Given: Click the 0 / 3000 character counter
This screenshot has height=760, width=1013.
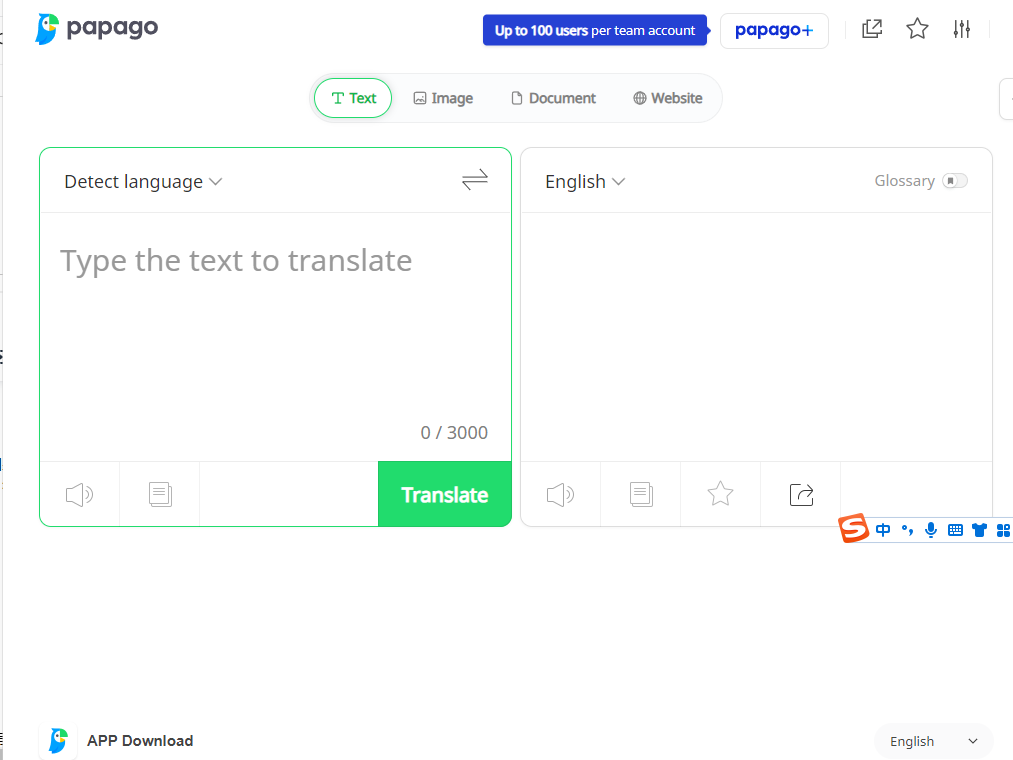Looking at the screenshot, I should click(454, 432).
